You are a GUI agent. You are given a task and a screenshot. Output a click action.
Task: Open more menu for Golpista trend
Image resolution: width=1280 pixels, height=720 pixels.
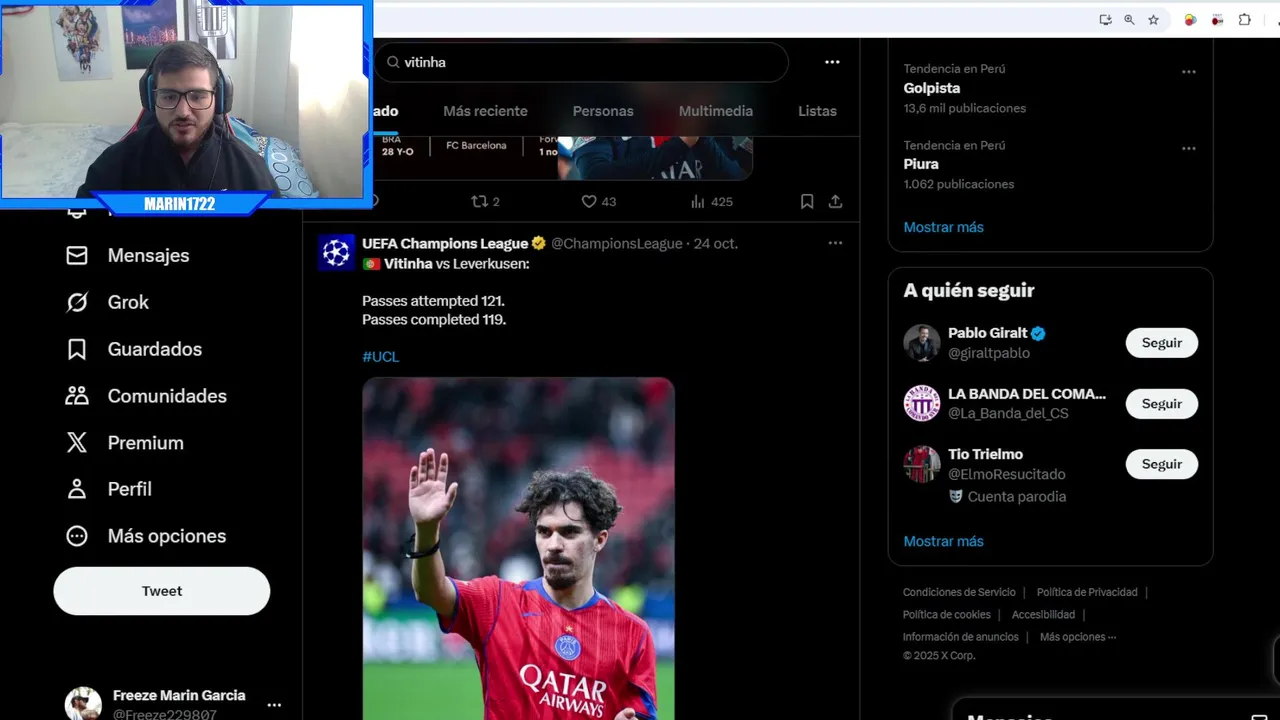pos(1189,72)
